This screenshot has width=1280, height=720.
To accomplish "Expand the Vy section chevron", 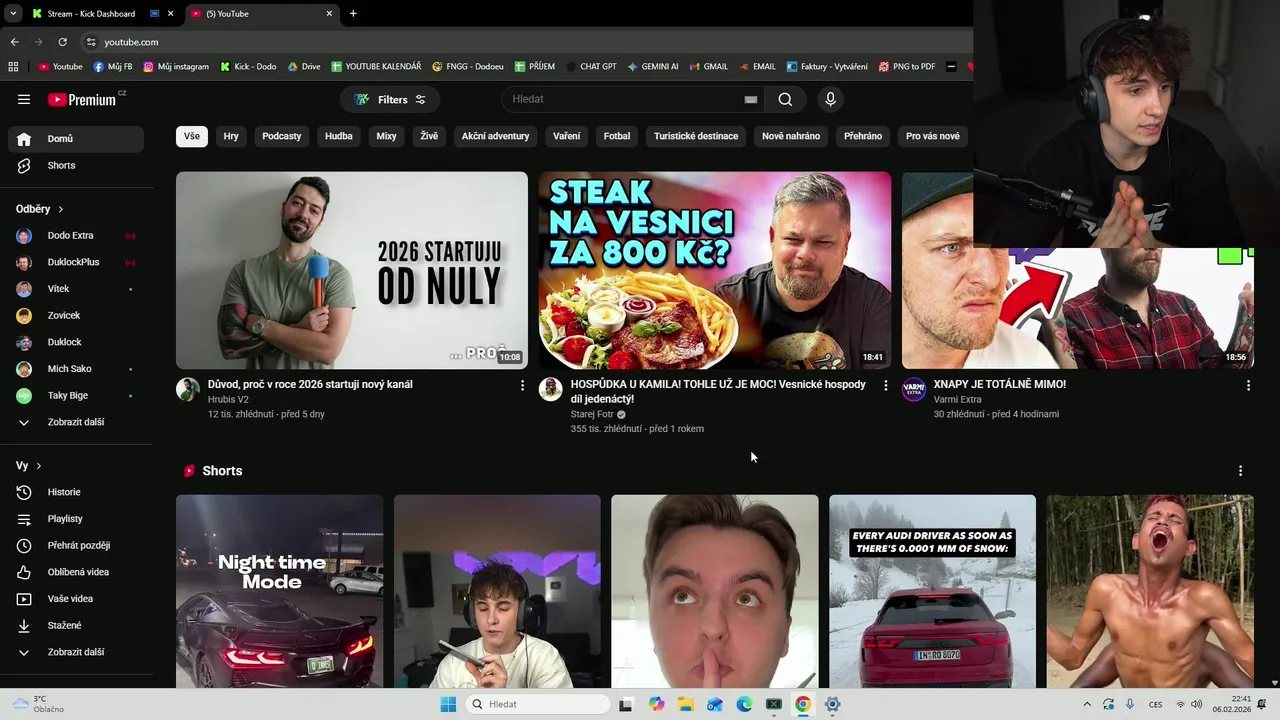I will [39, 466].
